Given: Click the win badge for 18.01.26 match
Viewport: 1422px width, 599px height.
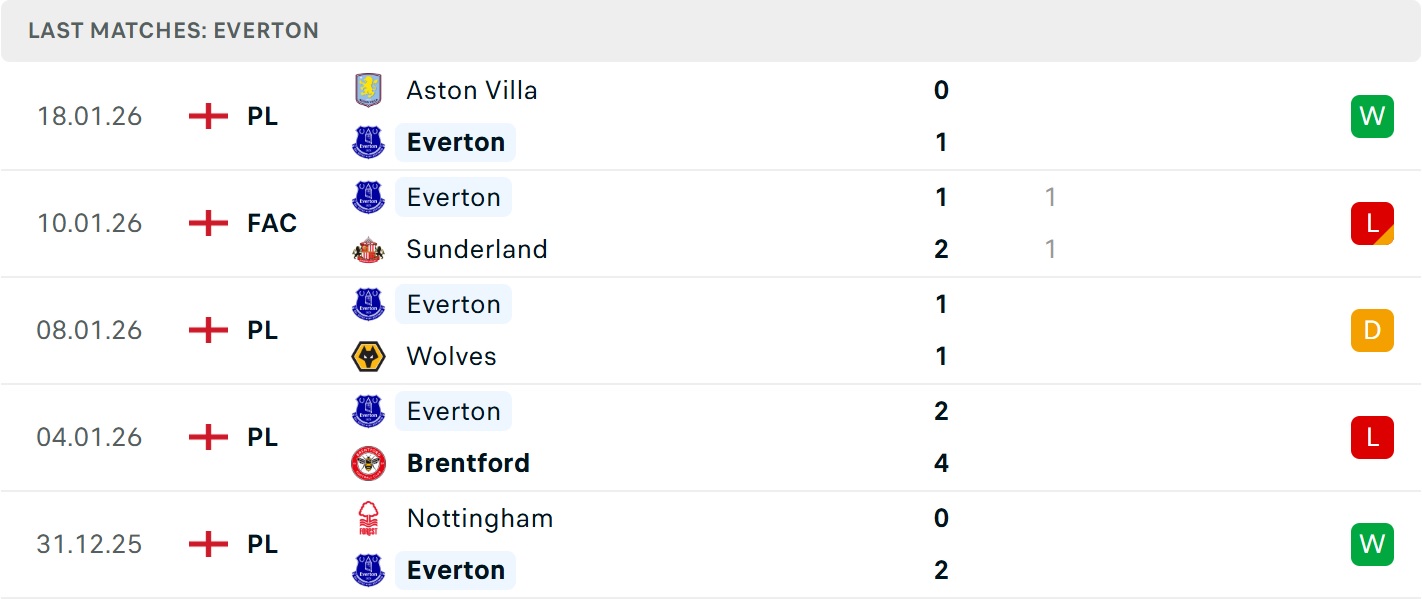Looking at the screenshot, I should pos(1371,116).
